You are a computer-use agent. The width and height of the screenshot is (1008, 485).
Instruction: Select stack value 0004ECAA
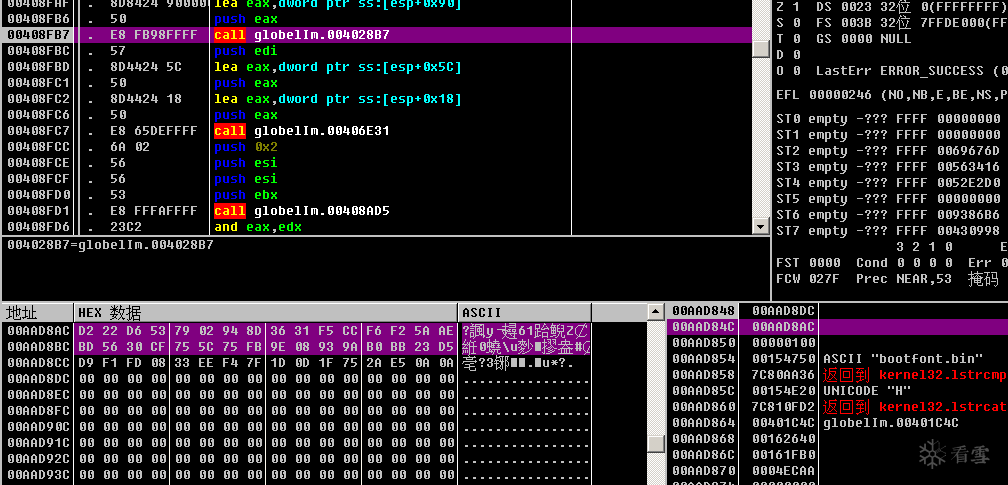[783, 471]
